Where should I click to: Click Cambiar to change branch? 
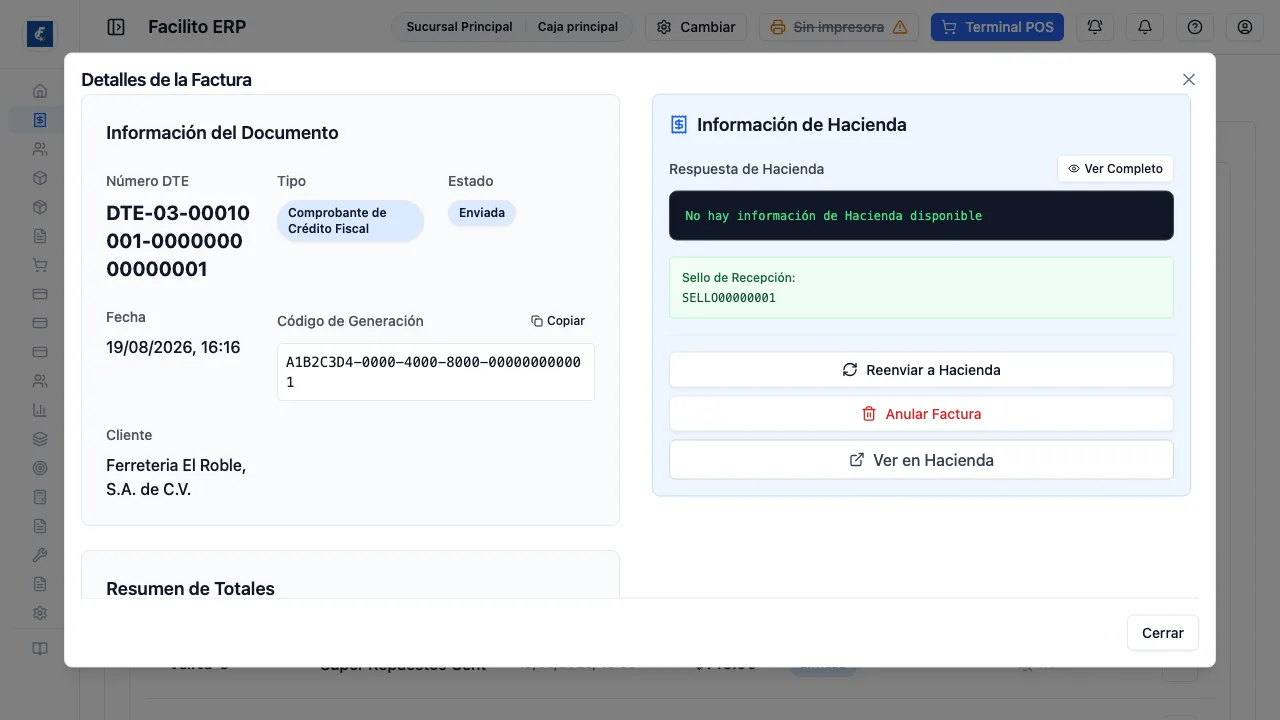point(696,27)
